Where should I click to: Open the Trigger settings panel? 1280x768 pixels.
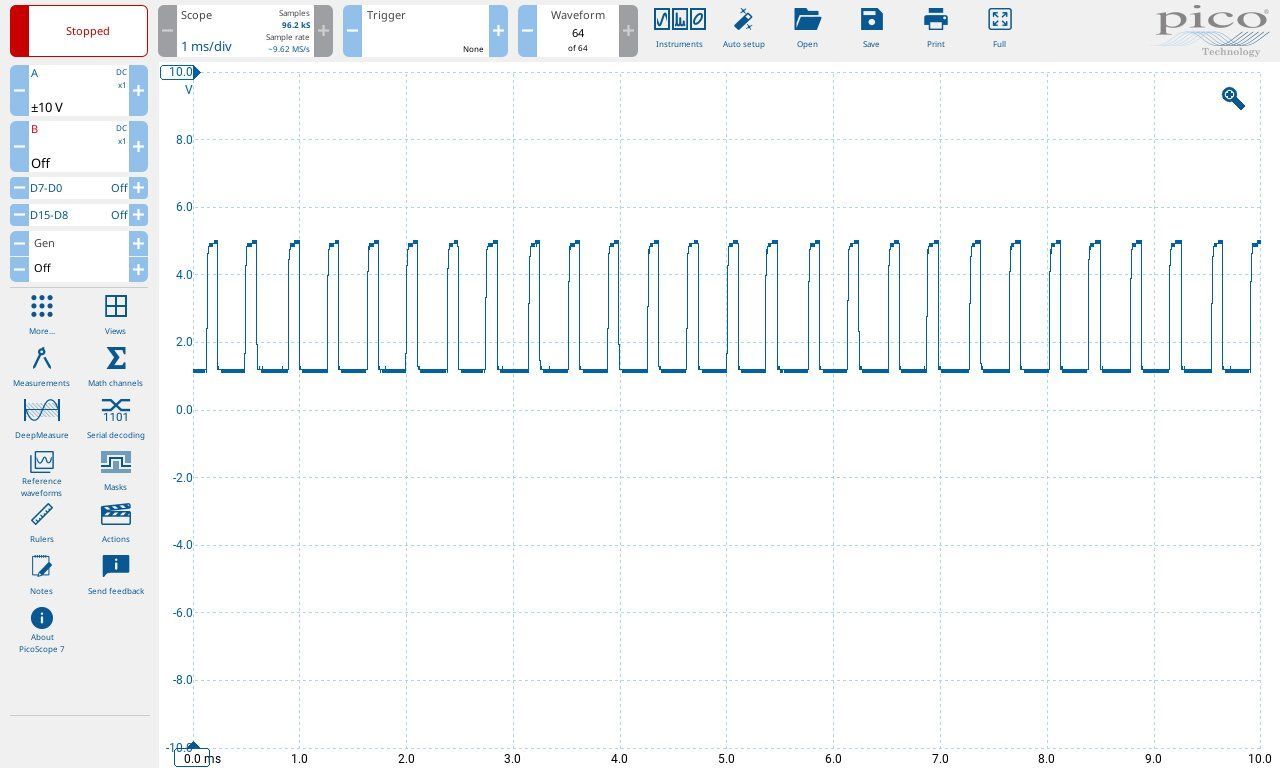pos(425,31)
